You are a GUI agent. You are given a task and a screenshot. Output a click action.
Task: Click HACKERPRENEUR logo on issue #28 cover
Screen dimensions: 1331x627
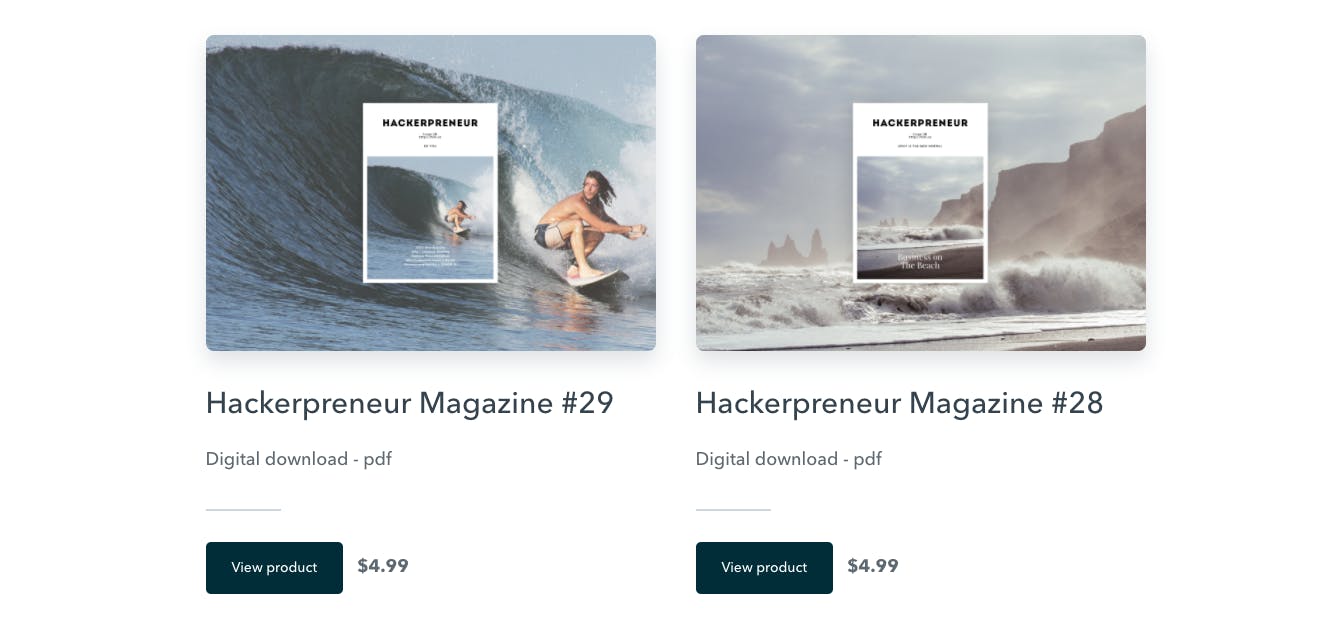920,123
